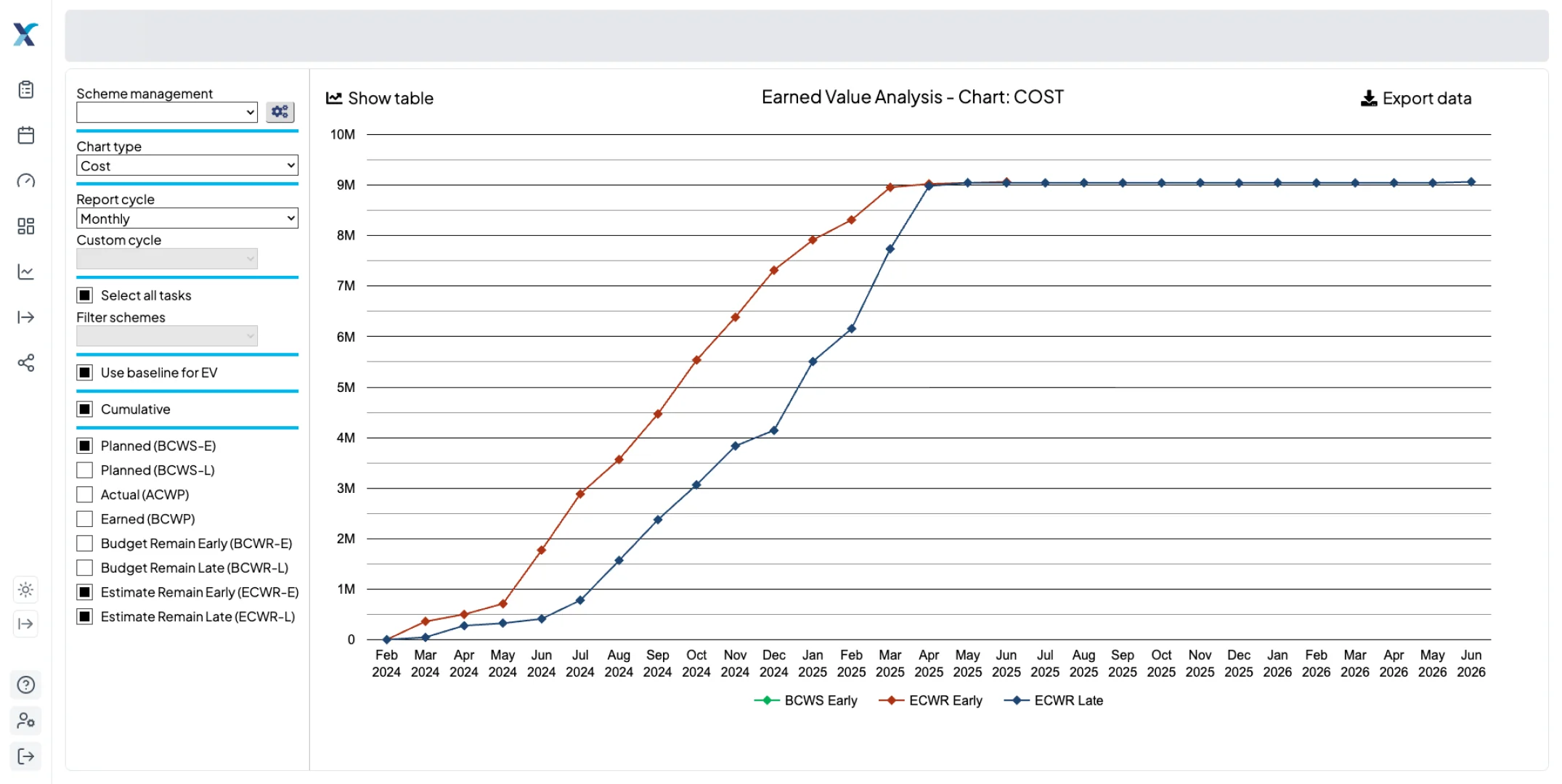Open the share view from sidebar

coord(26,363)
